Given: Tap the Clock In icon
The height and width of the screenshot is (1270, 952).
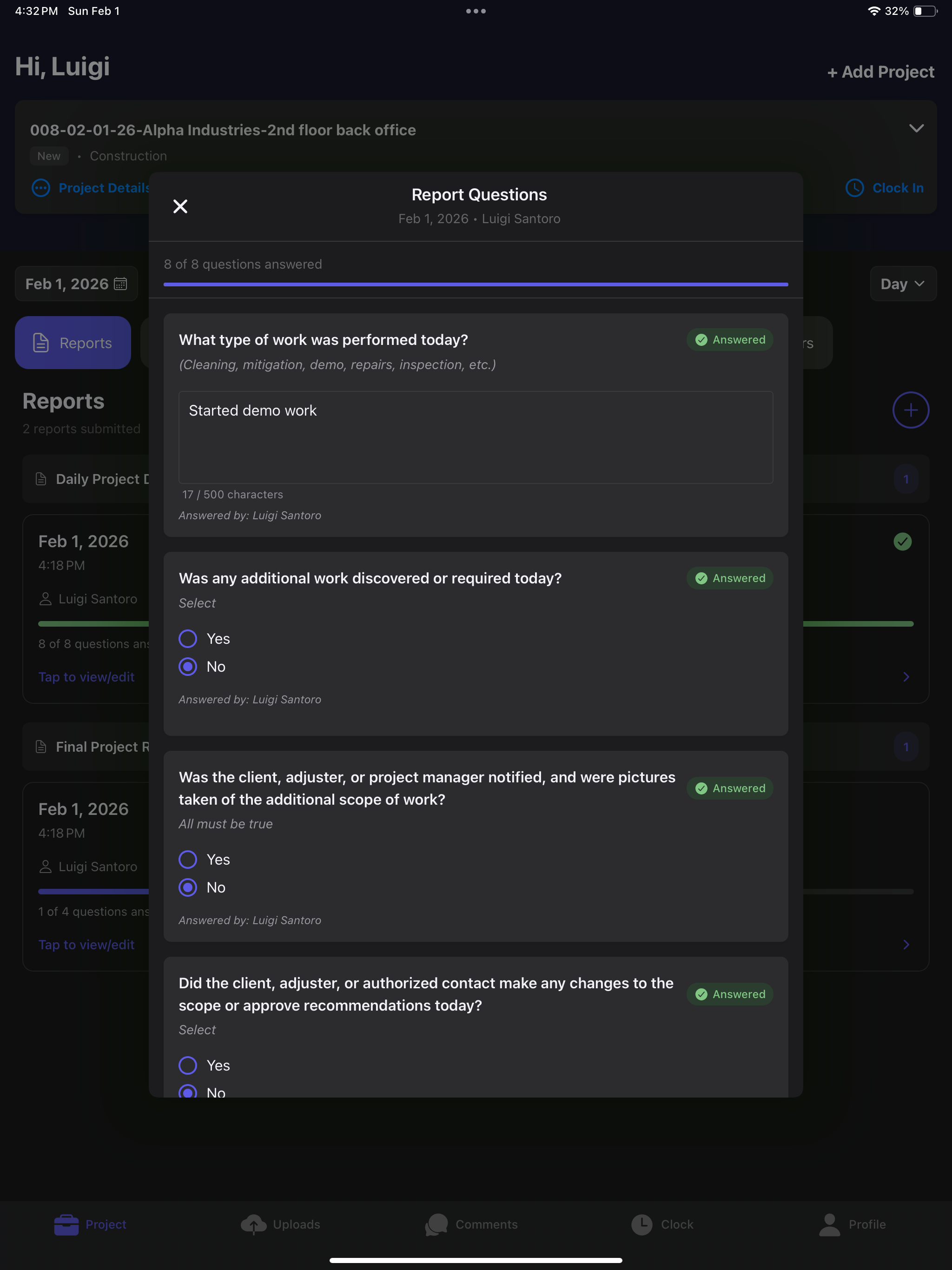Looking at the screenshot, I should 854,188.
